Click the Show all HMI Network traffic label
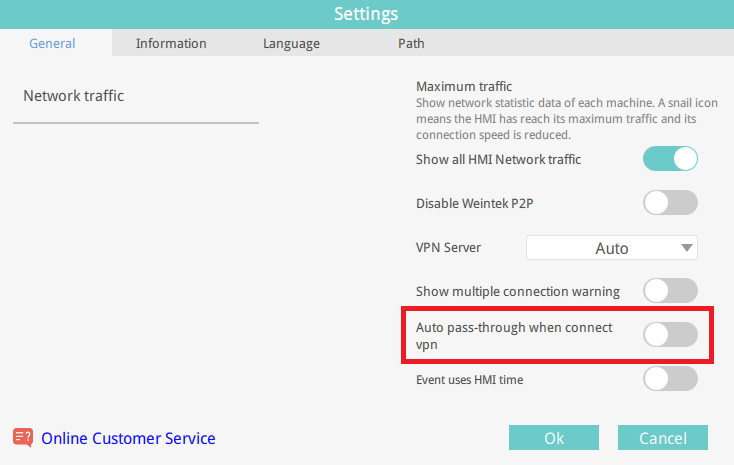734x465 pixels. (x=499, y=160)
